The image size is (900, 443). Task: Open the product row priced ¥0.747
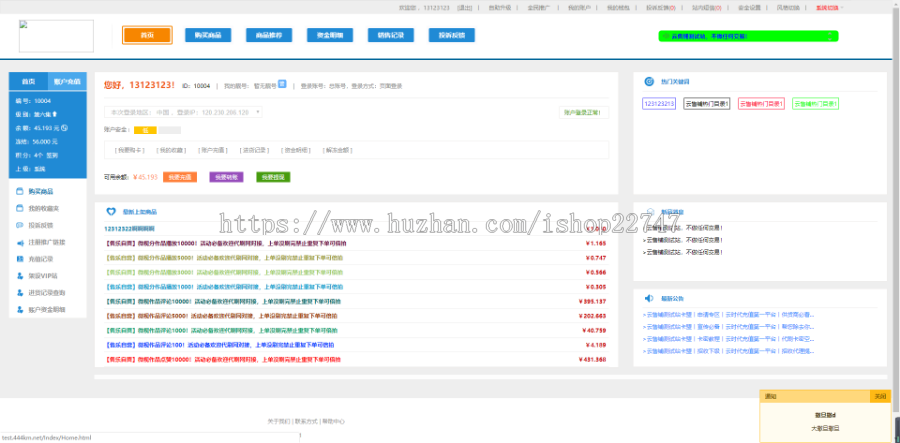pyautogui.click(x=356, y=258)
